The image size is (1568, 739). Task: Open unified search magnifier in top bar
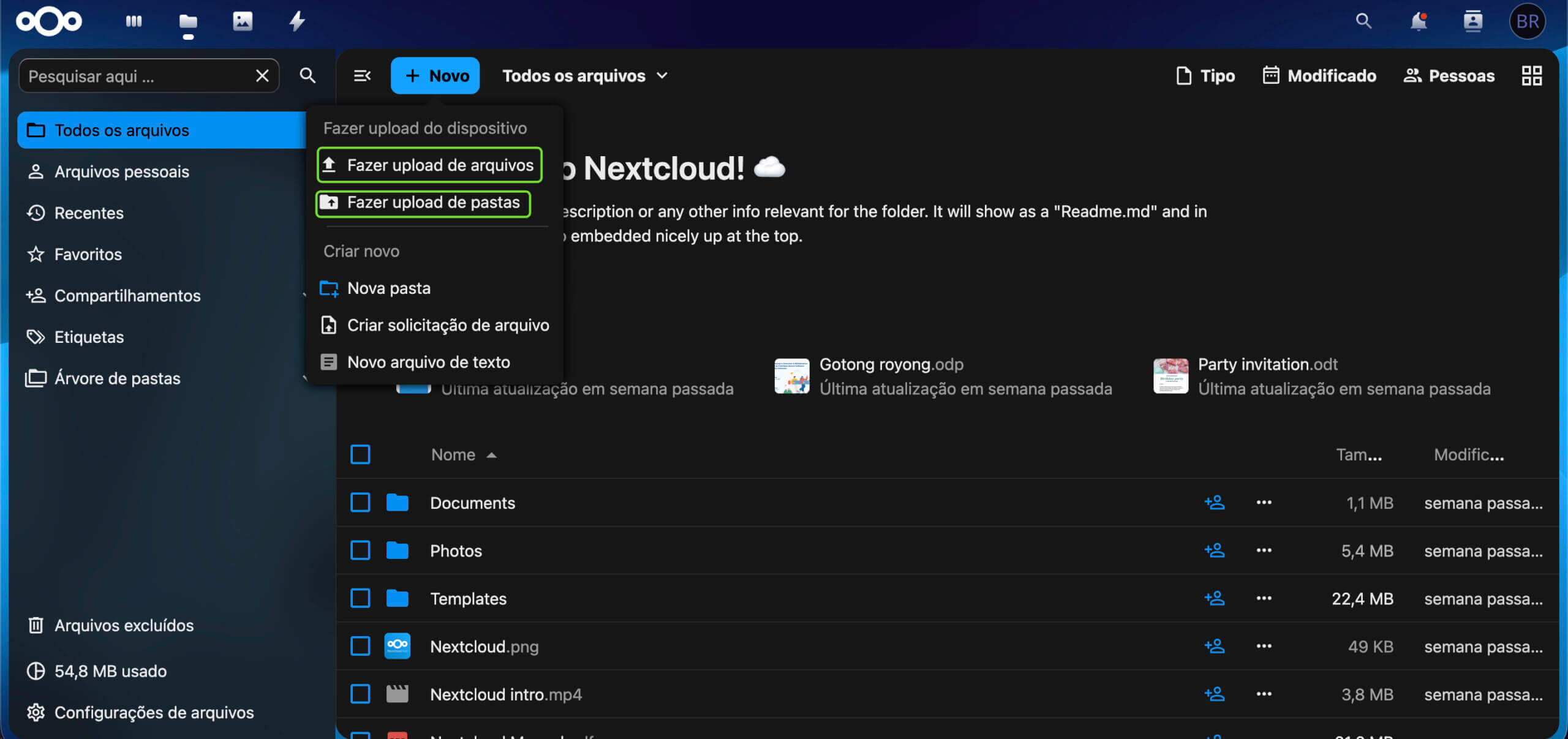pos(1363,21)
